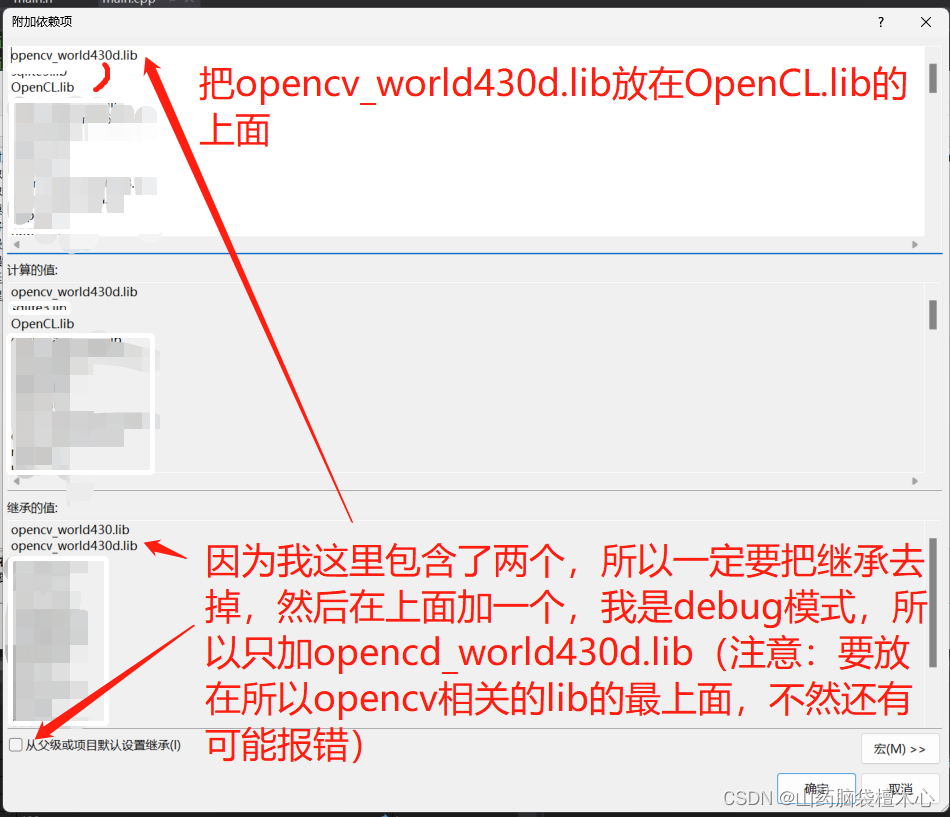This screenshot has width=950, height=817.
Task: Select OpenCL.lib line in the top edit box
Action: pos(42,87)
